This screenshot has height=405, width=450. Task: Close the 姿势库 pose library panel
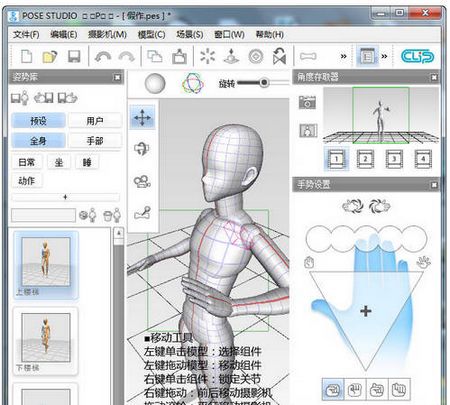[x=117, y=77]
